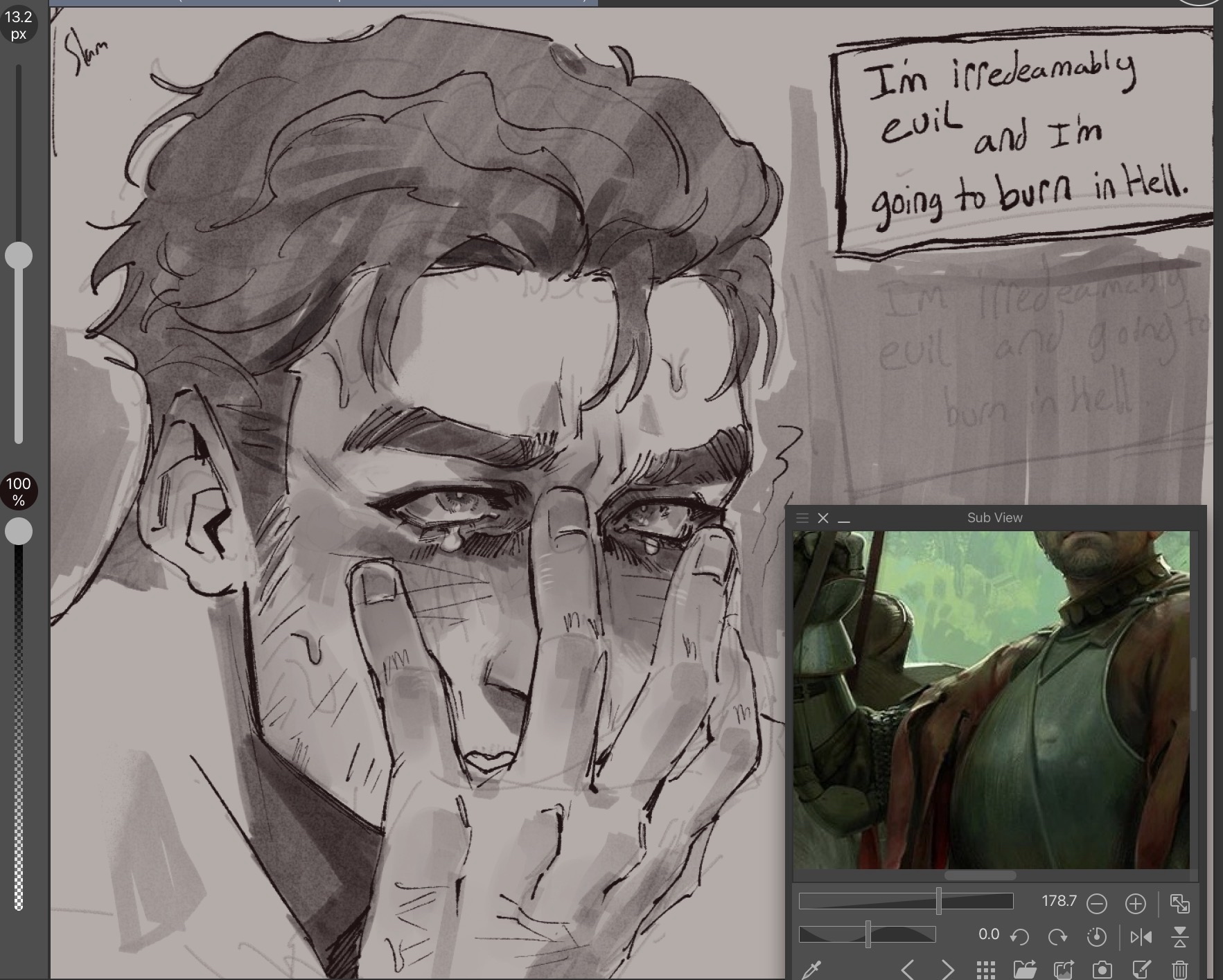Viewport: 1223px width, 980px height.
Task: Rotate Sub View image counterclockwise
Action: click(1019, 937)
